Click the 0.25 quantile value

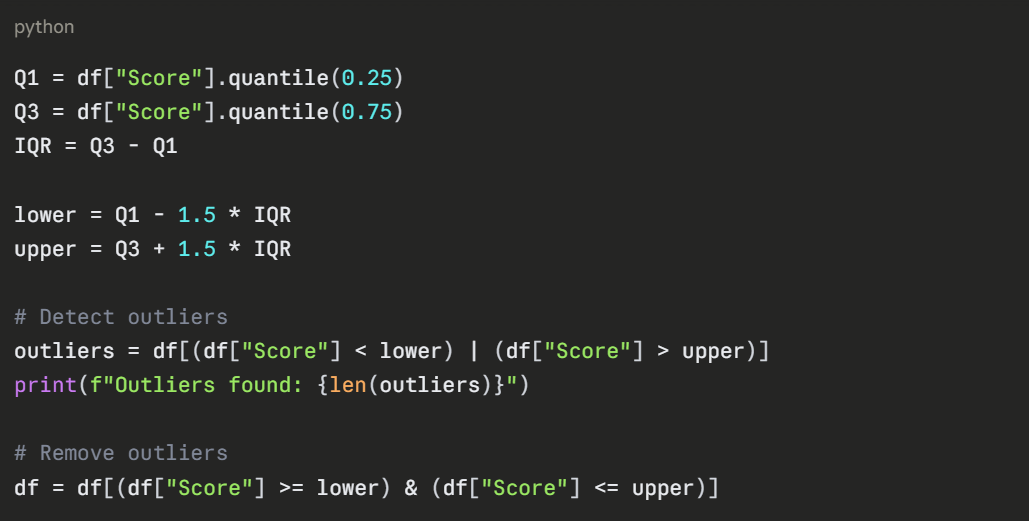point(366,78)
